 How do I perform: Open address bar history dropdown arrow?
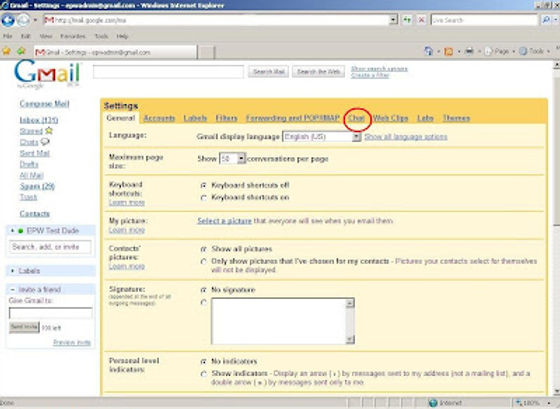(x=393, y=20)
